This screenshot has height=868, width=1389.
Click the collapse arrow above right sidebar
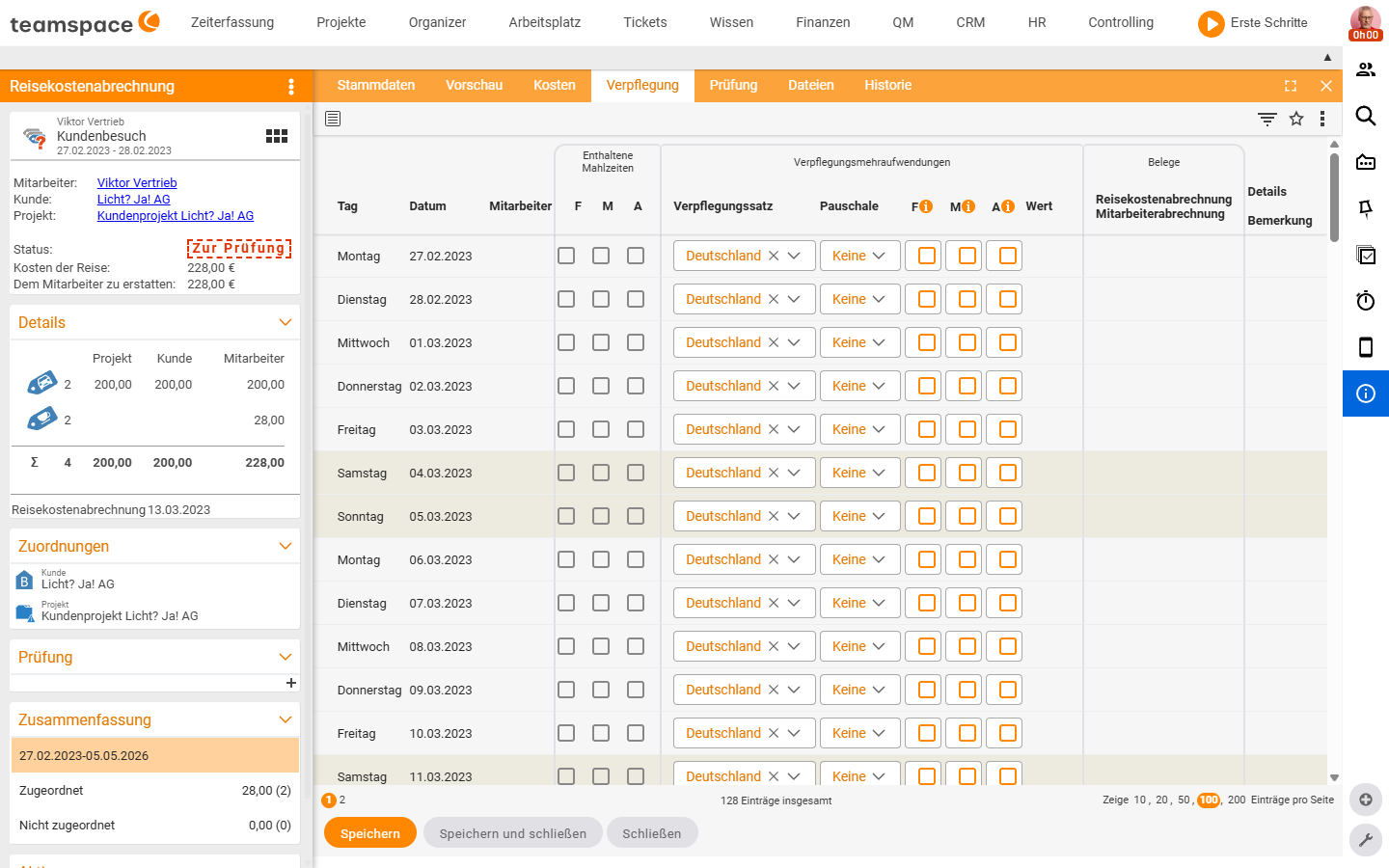coord(1327,58)
